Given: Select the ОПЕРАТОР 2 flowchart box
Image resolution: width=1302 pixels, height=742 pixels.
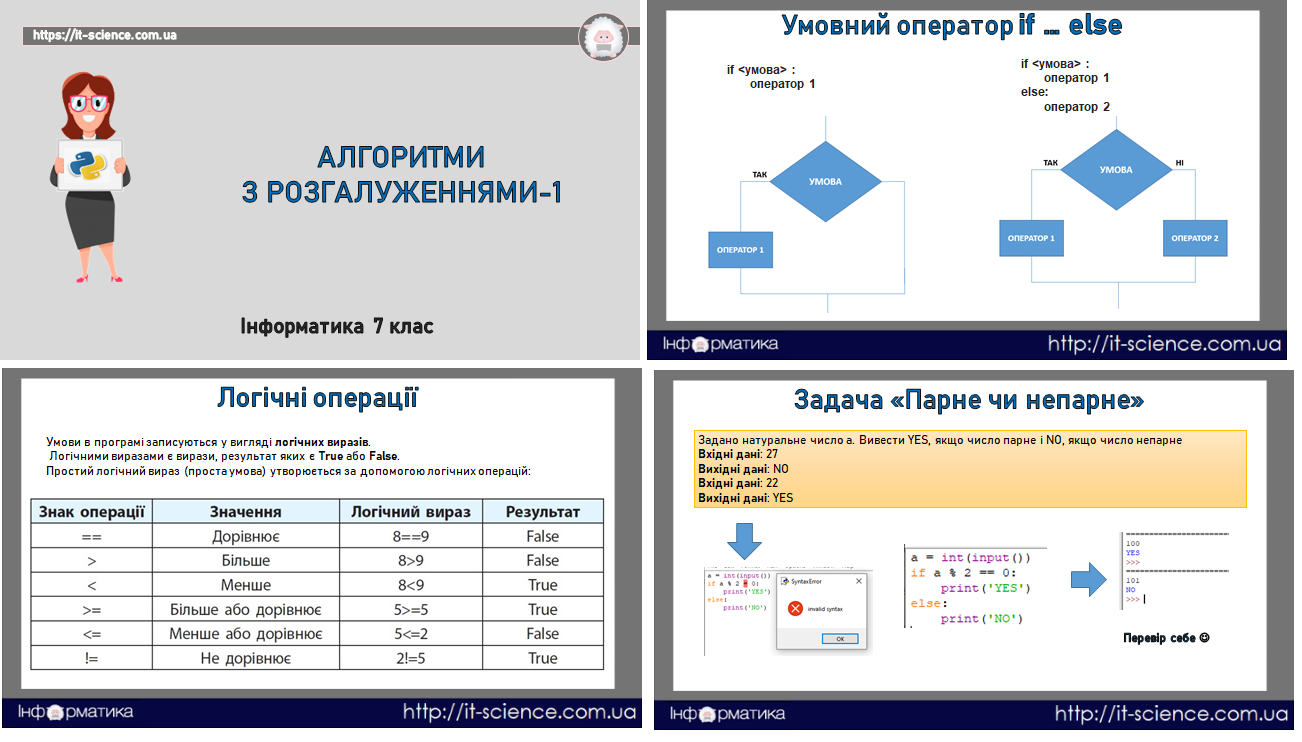Looking at the screenshot, I should [x=1194, y=238].
